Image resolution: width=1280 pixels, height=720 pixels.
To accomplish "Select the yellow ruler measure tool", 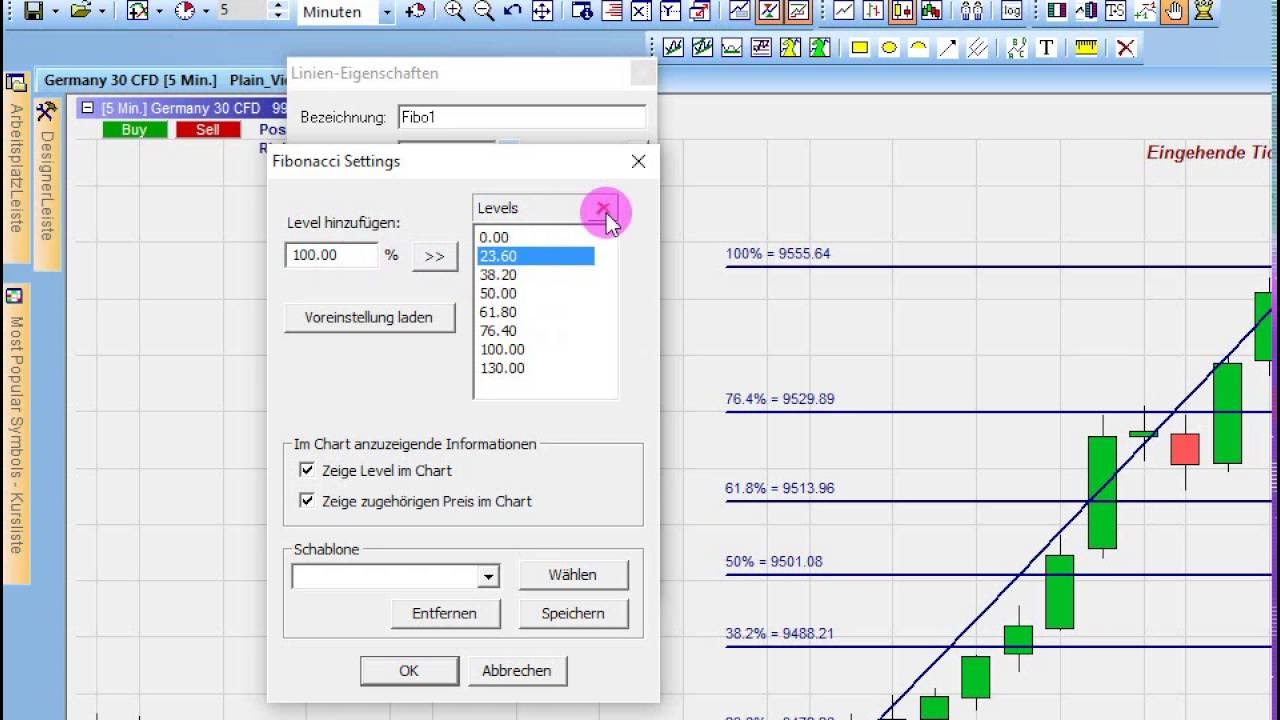I will pos(1086,48).
